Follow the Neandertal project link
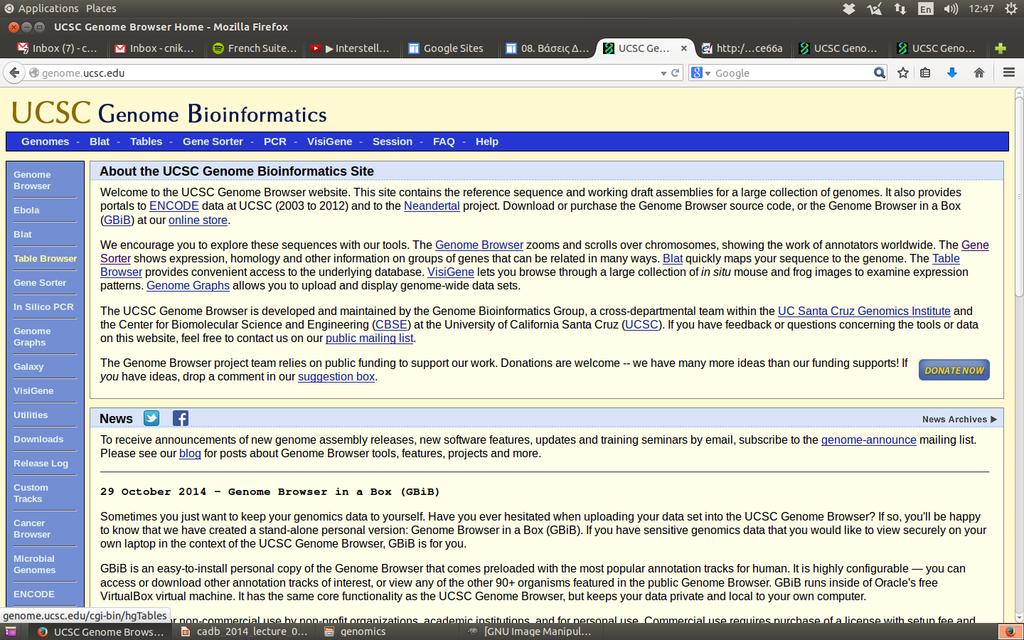Viewport: 1024px width, 640px height. point(432,206)
